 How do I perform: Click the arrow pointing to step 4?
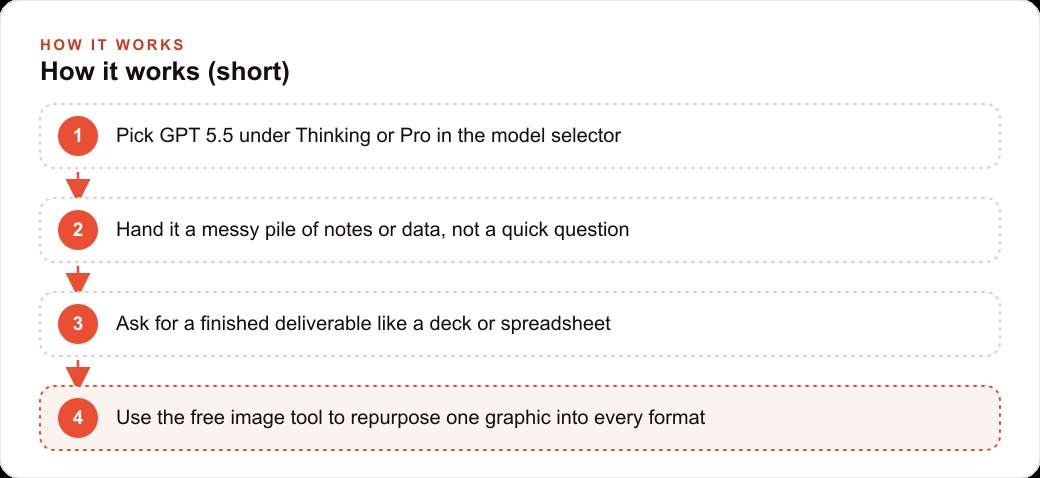[78, 373]
